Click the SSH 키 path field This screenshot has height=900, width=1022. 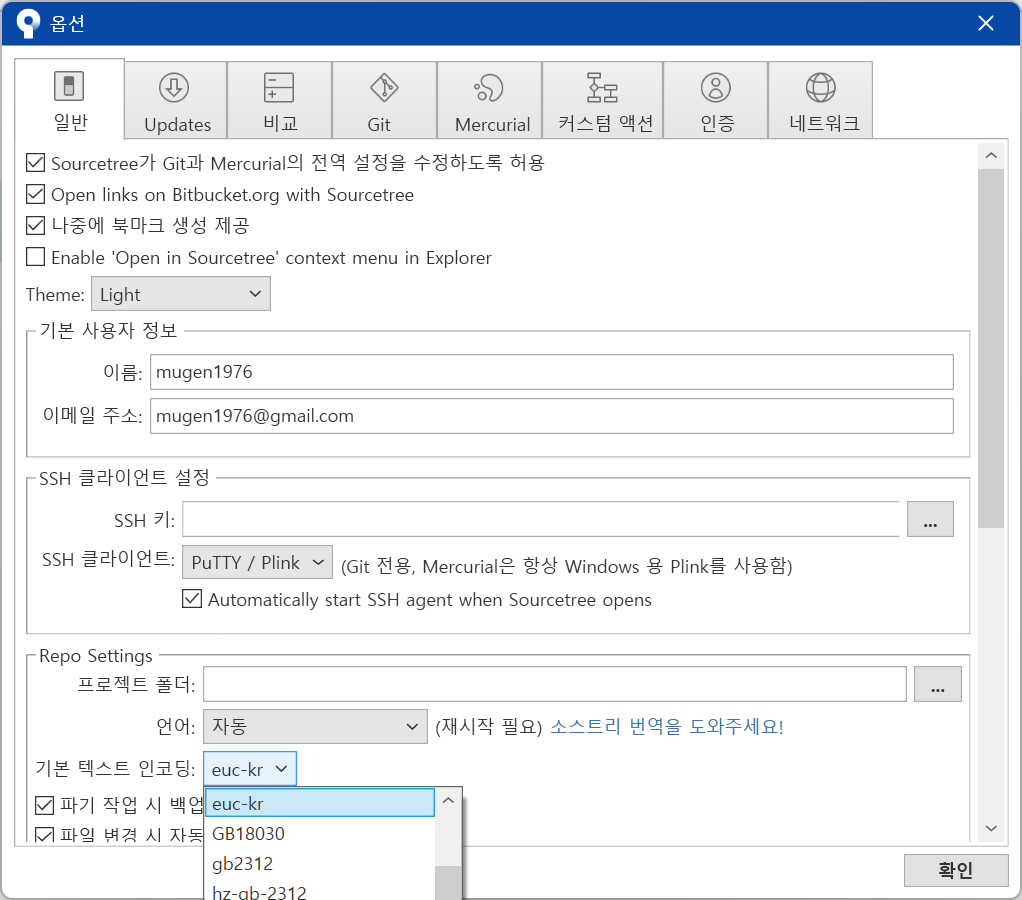click(x=541, y=519)
